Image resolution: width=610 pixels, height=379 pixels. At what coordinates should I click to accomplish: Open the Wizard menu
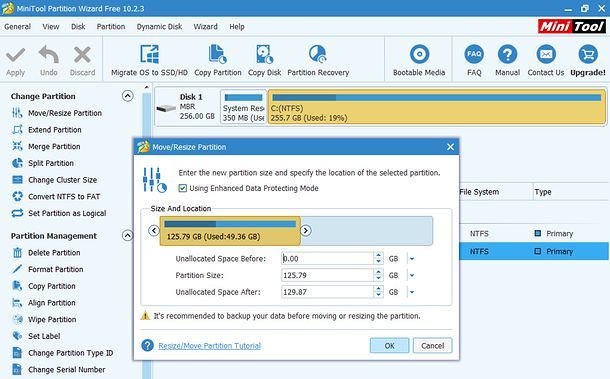(x=205, y=27)
